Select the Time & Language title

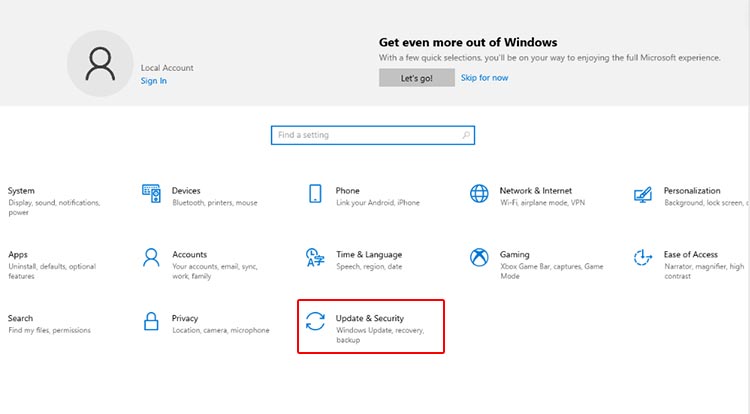click(x=369, y=254)
